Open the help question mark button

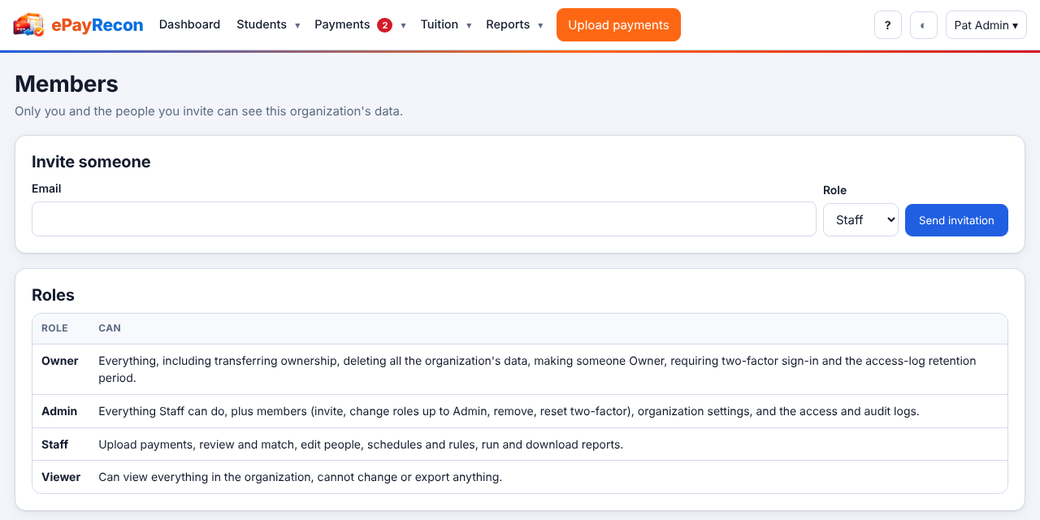[x=887, y=25]
